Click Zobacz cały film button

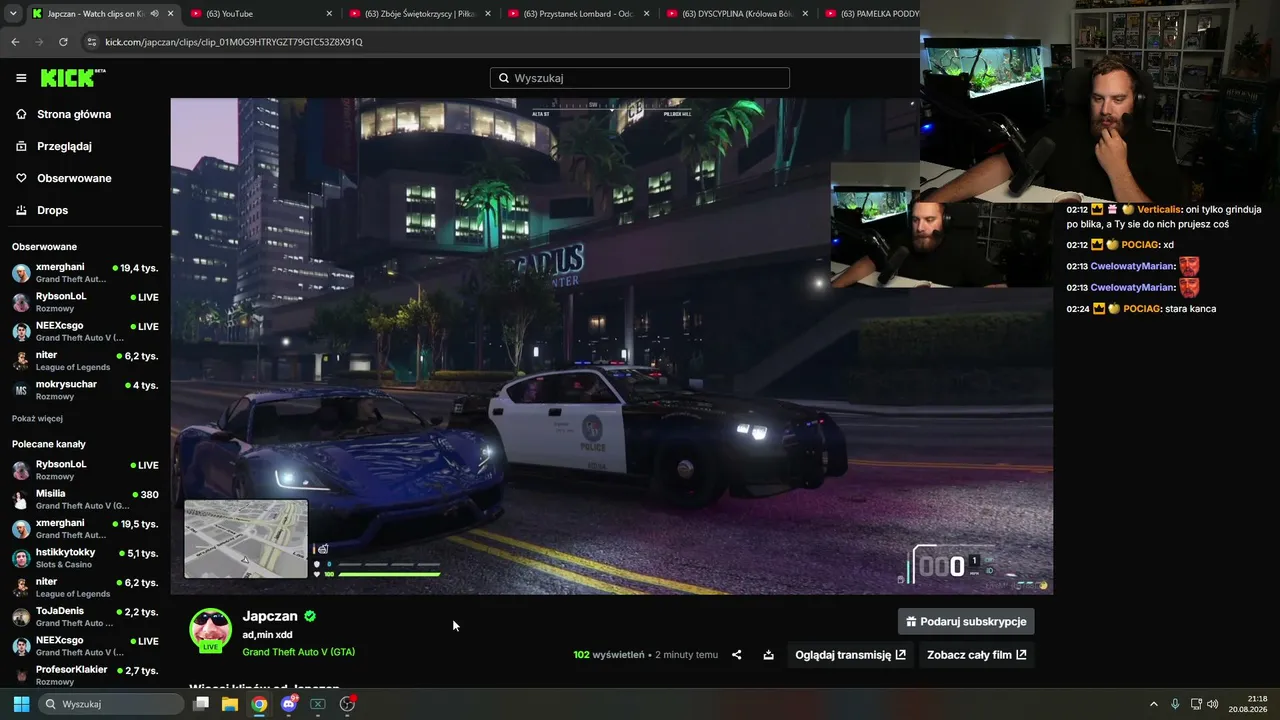tap(977, 655)
